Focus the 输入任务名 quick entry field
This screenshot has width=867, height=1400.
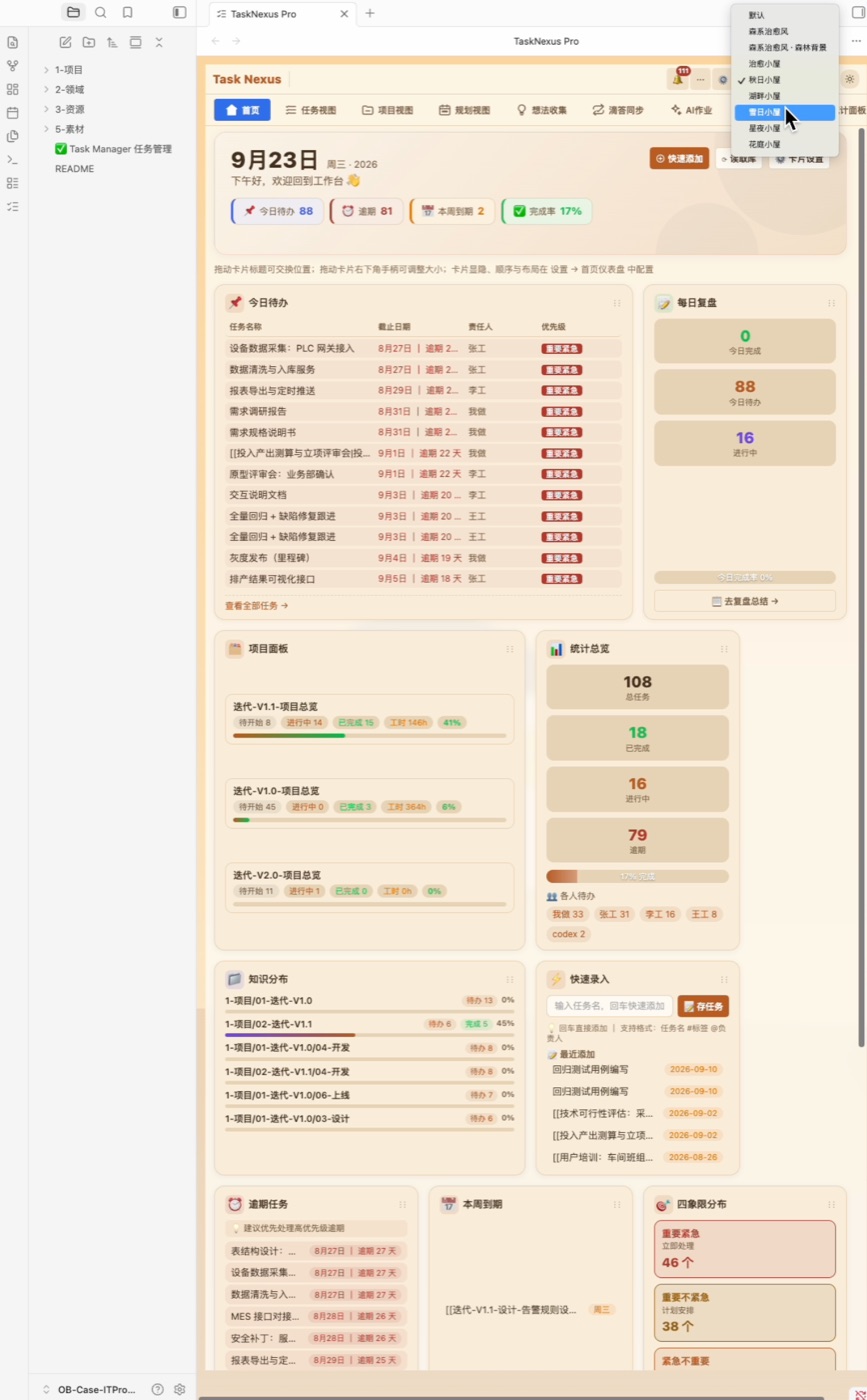609,1005
